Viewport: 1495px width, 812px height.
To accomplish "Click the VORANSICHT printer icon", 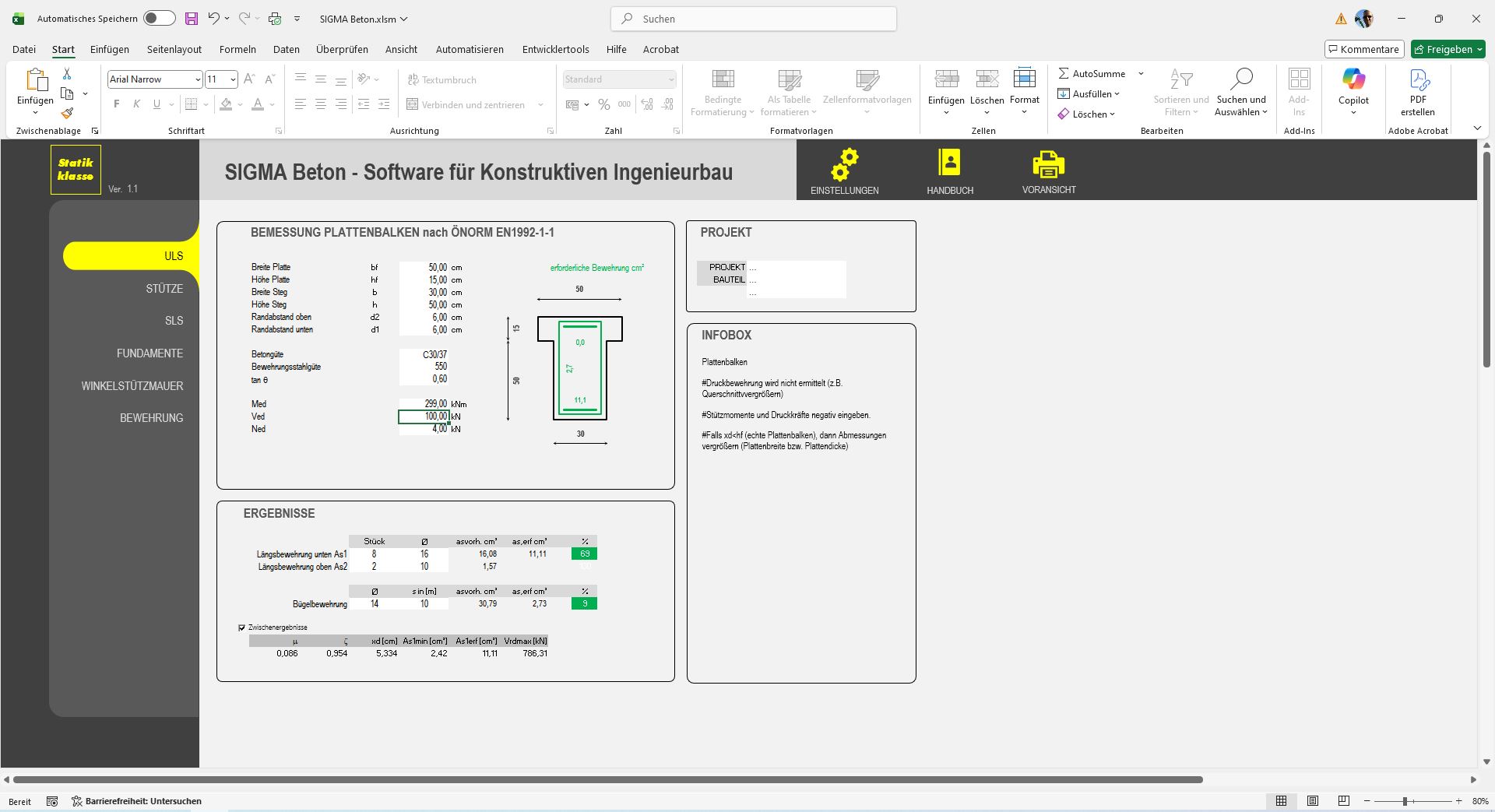I will click(x=1048, y=164).
